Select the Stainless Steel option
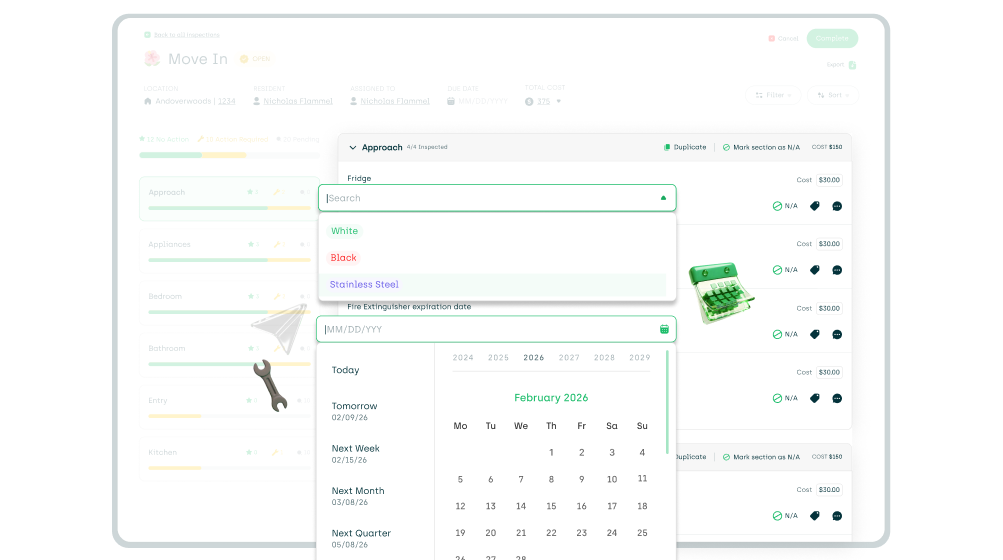 (x=364, y=285)
